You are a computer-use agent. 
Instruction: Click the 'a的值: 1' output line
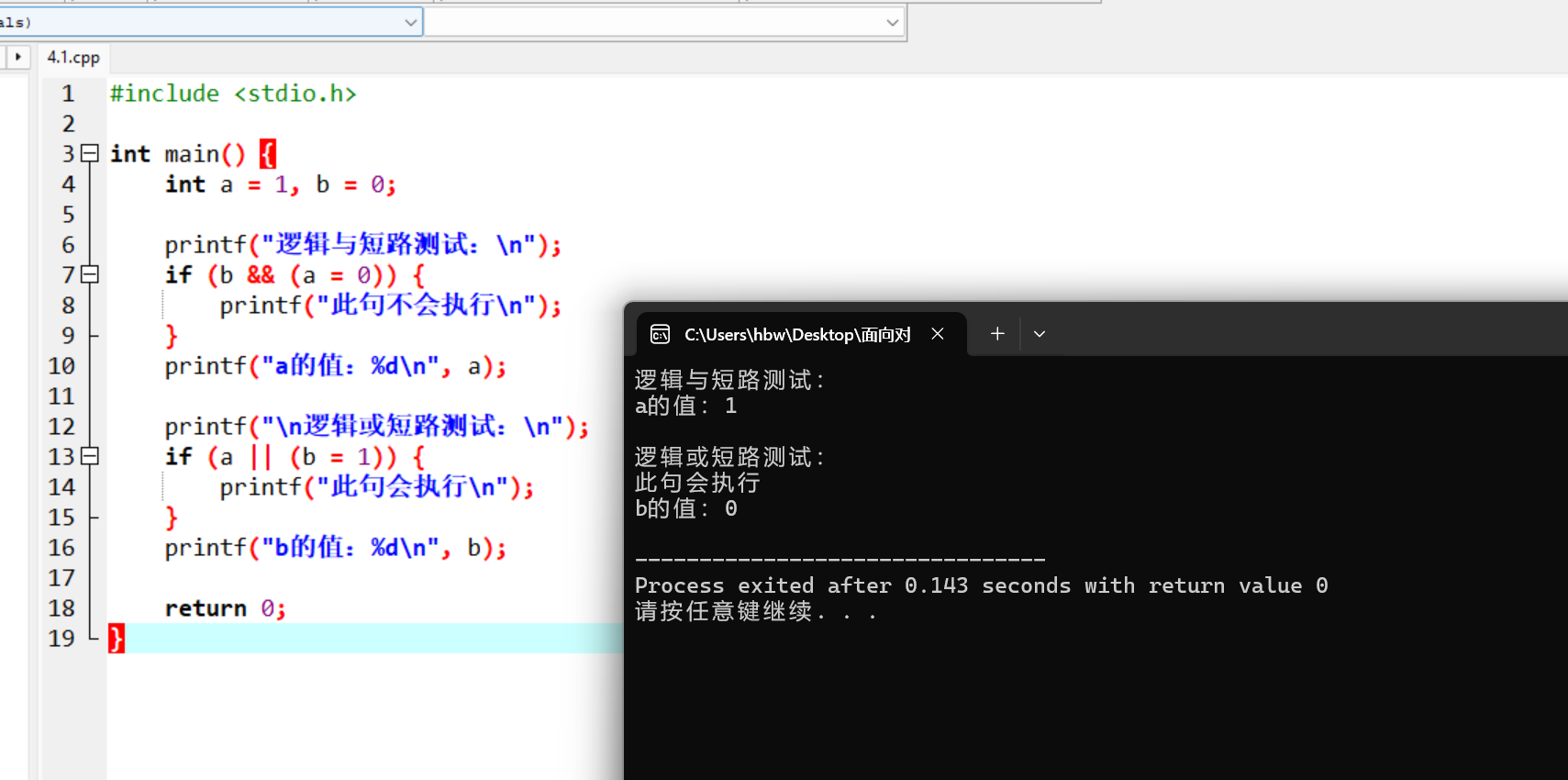(x=686, y=406)
